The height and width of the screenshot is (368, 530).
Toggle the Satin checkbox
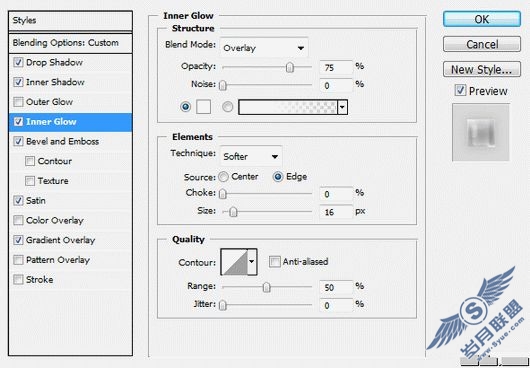[18, 201]
